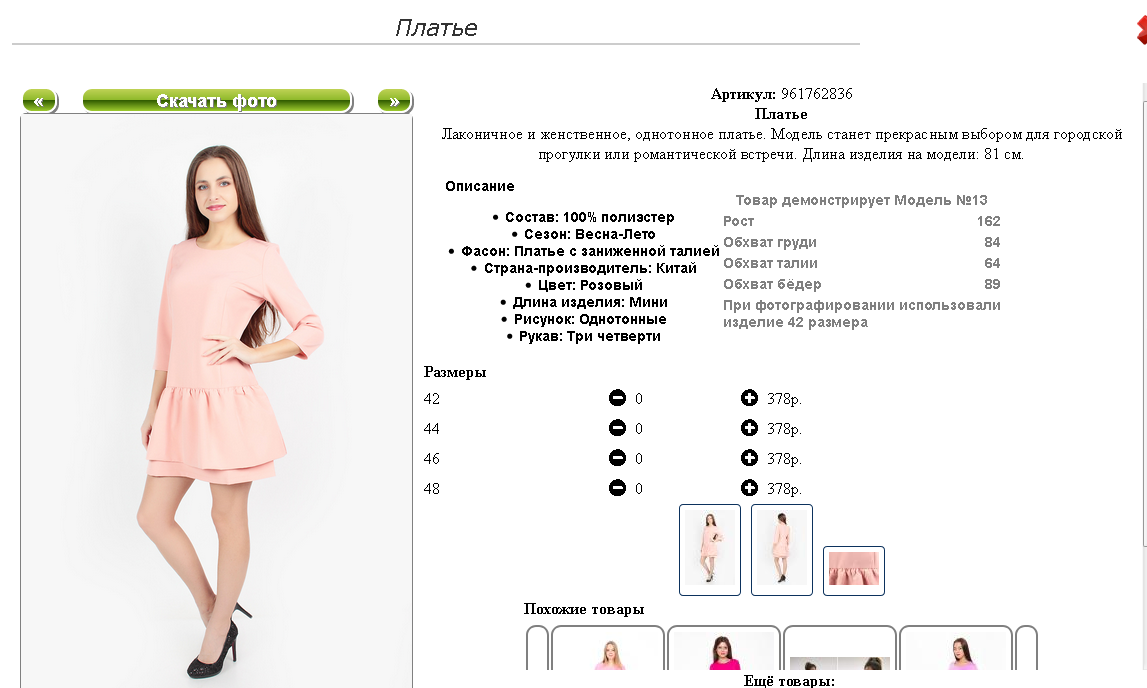Go to next photo with » button
Viewport: 1147px width, 688px height.
click(395, 101)
